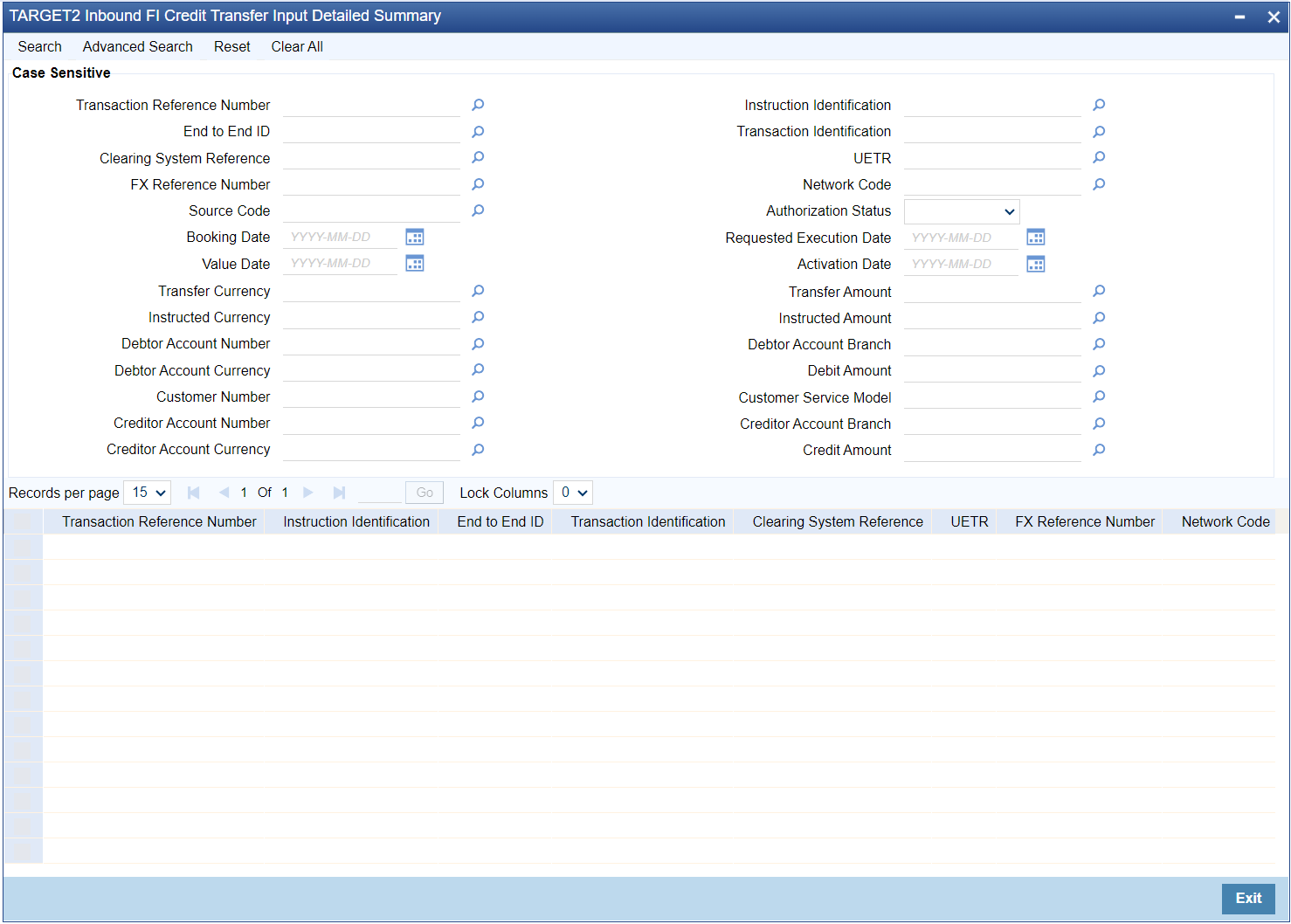1291x924 pixels.
Task: Focus the Transfer Amount input field
Action: click(x=992, y=292)
